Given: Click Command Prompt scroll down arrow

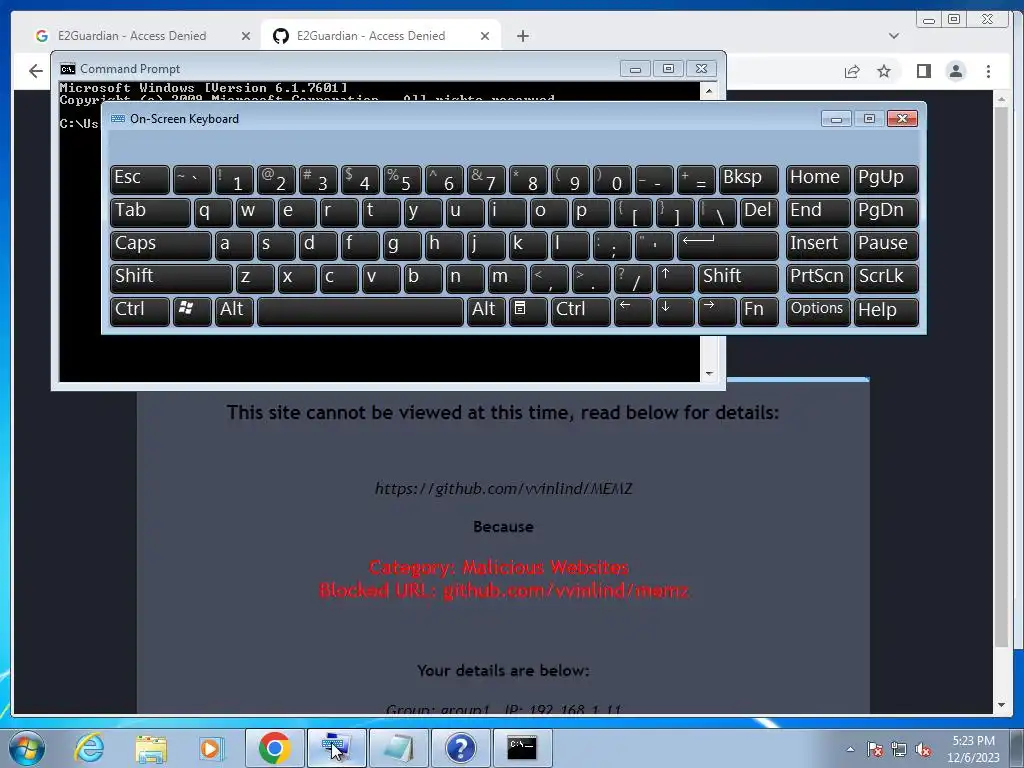Looking at the screenshot, I should coord(709,374).
